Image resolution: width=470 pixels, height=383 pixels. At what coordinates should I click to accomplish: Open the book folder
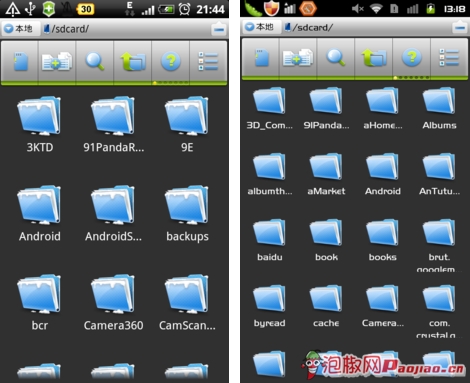click(326, 240)
